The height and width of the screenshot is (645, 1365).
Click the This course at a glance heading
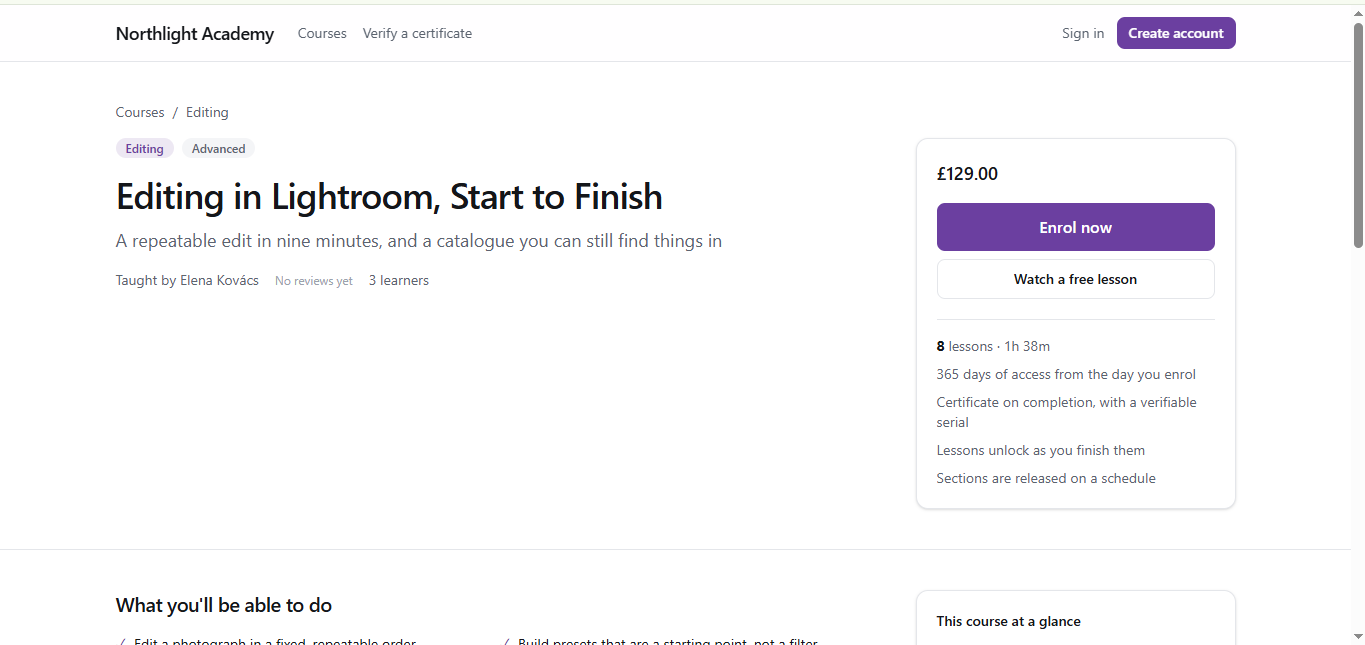(1008, 621)
